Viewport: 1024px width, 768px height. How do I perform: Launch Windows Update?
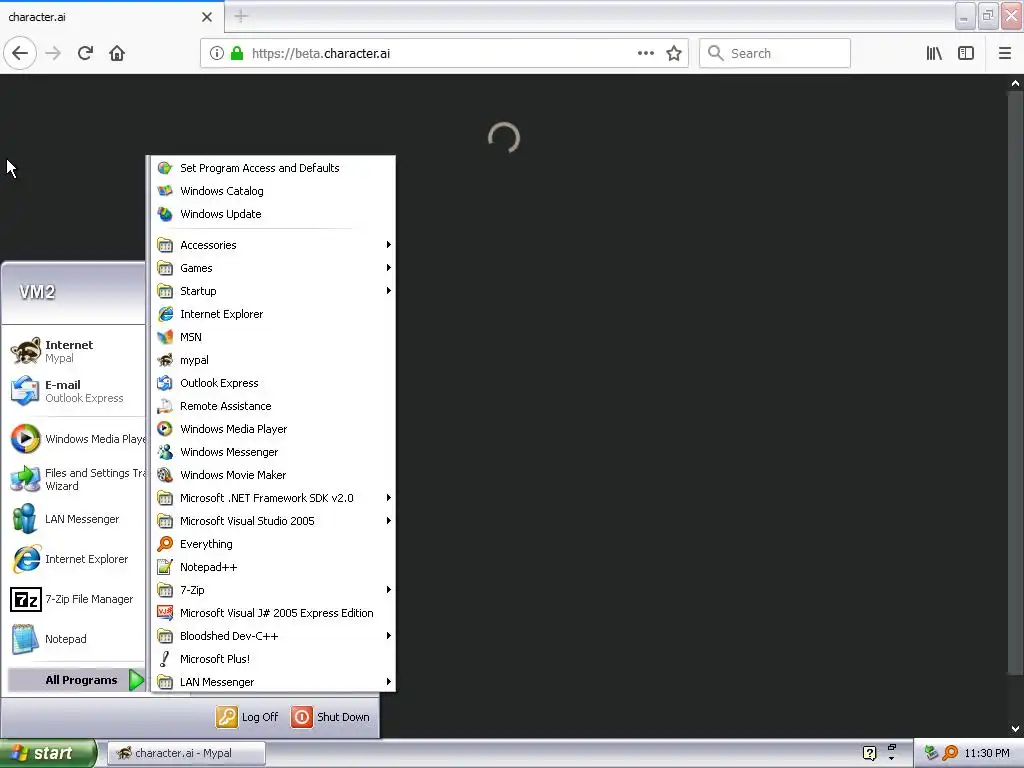(273, 214)
